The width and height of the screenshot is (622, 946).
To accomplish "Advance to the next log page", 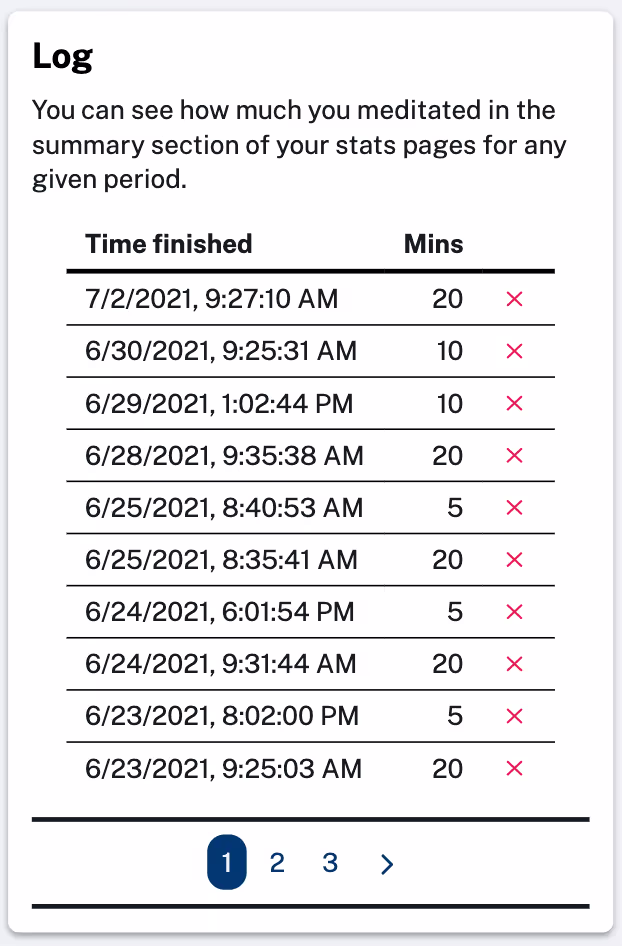I will pos(387,863).
